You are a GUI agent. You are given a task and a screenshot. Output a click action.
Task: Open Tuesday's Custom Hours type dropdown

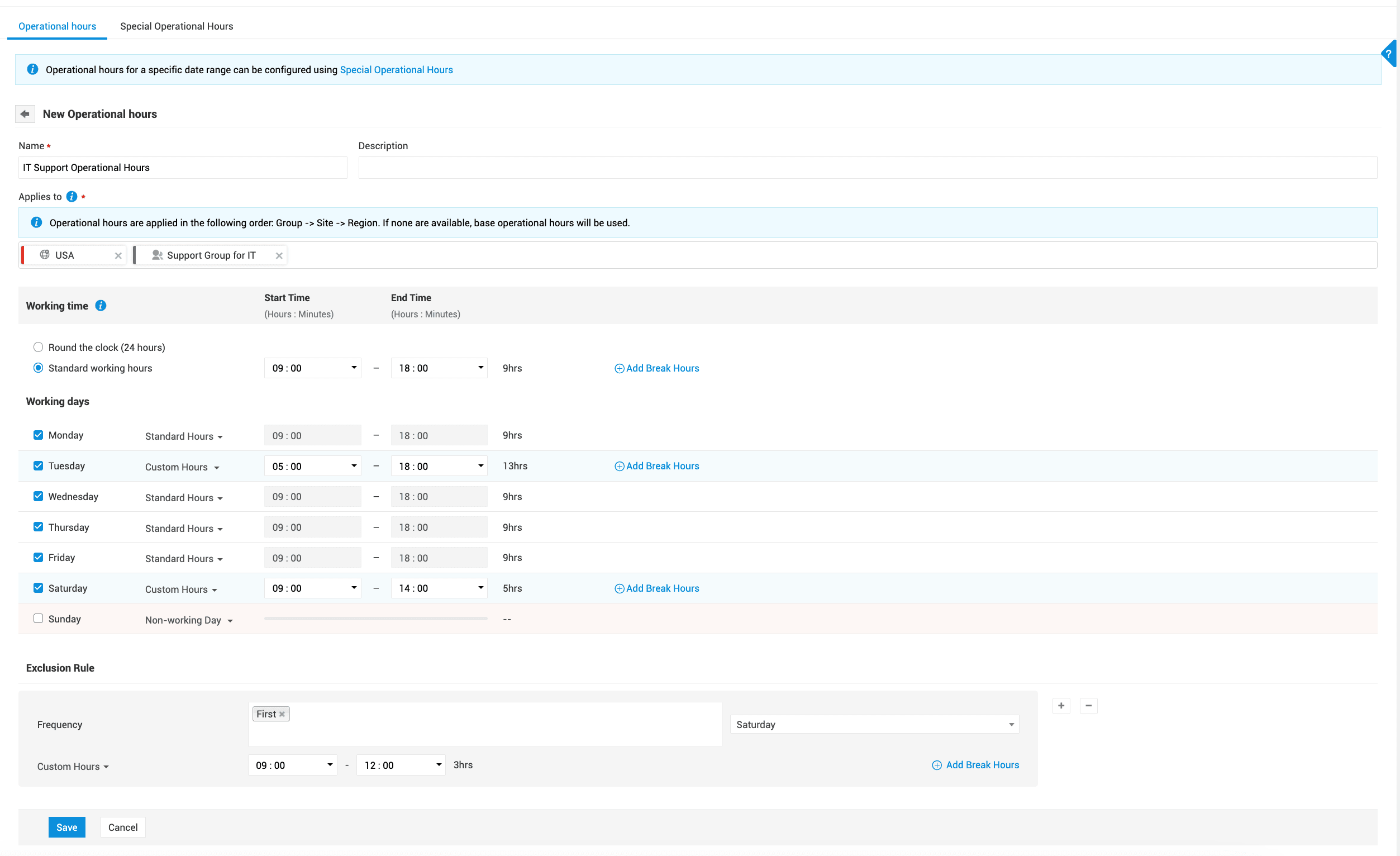click(182, 467)
